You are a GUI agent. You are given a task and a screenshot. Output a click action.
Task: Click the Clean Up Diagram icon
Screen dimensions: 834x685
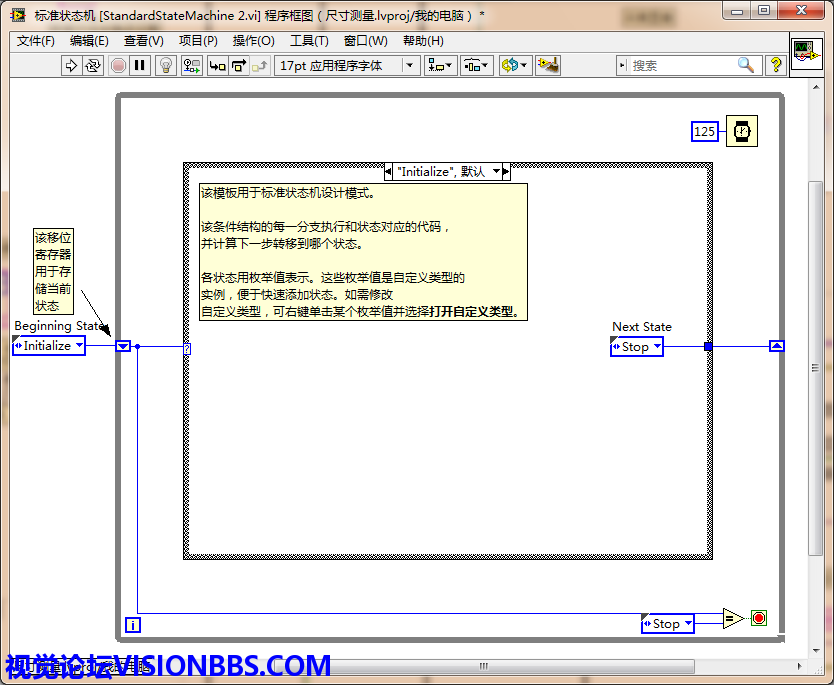click(547, 65)
